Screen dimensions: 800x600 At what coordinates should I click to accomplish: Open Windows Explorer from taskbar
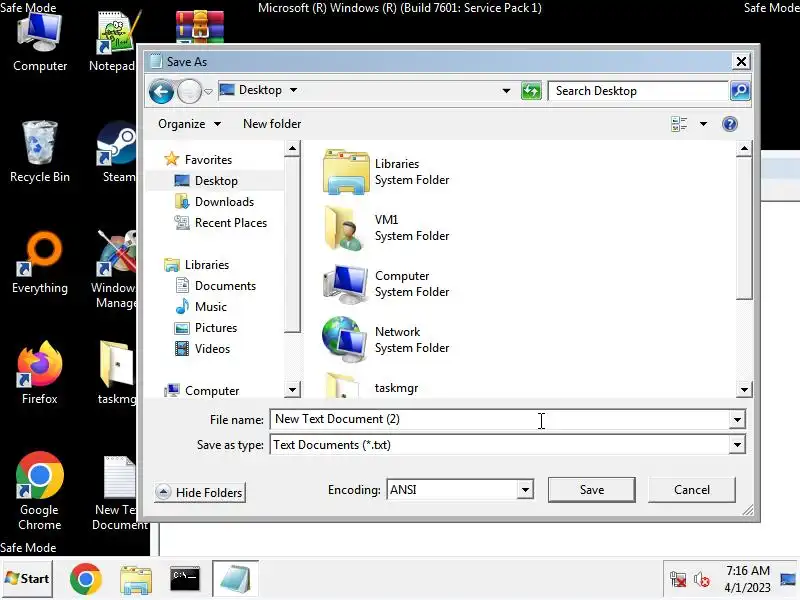click(136, 580)
